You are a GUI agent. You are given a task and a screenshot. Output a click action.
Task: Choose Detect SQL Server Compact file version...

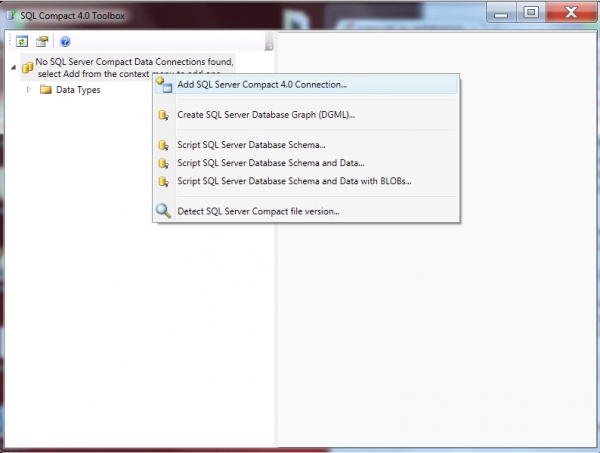pos(306,211)
